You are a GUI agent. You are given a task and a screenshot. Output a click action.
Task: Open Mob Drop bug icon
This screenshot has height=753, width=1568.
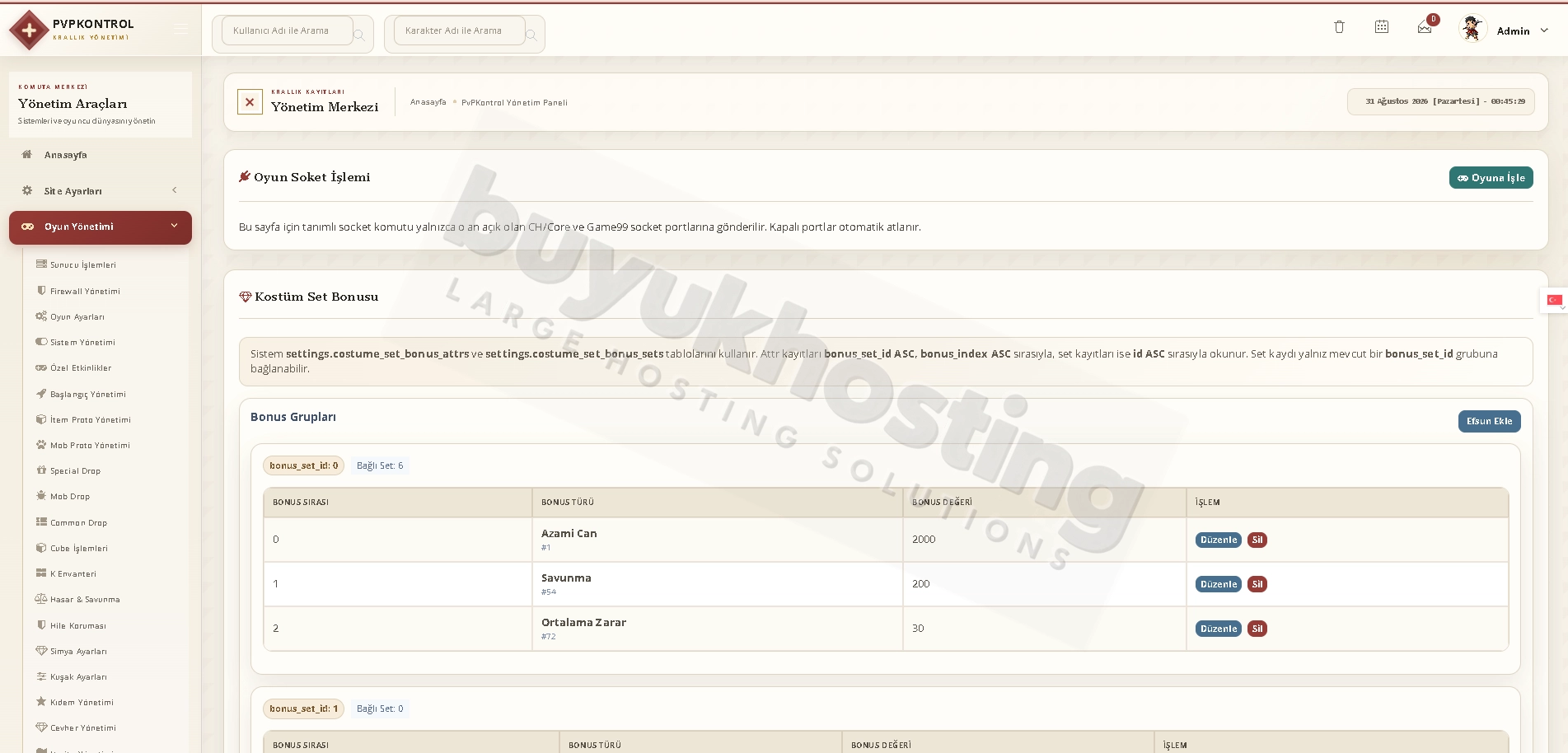[41, 496]
